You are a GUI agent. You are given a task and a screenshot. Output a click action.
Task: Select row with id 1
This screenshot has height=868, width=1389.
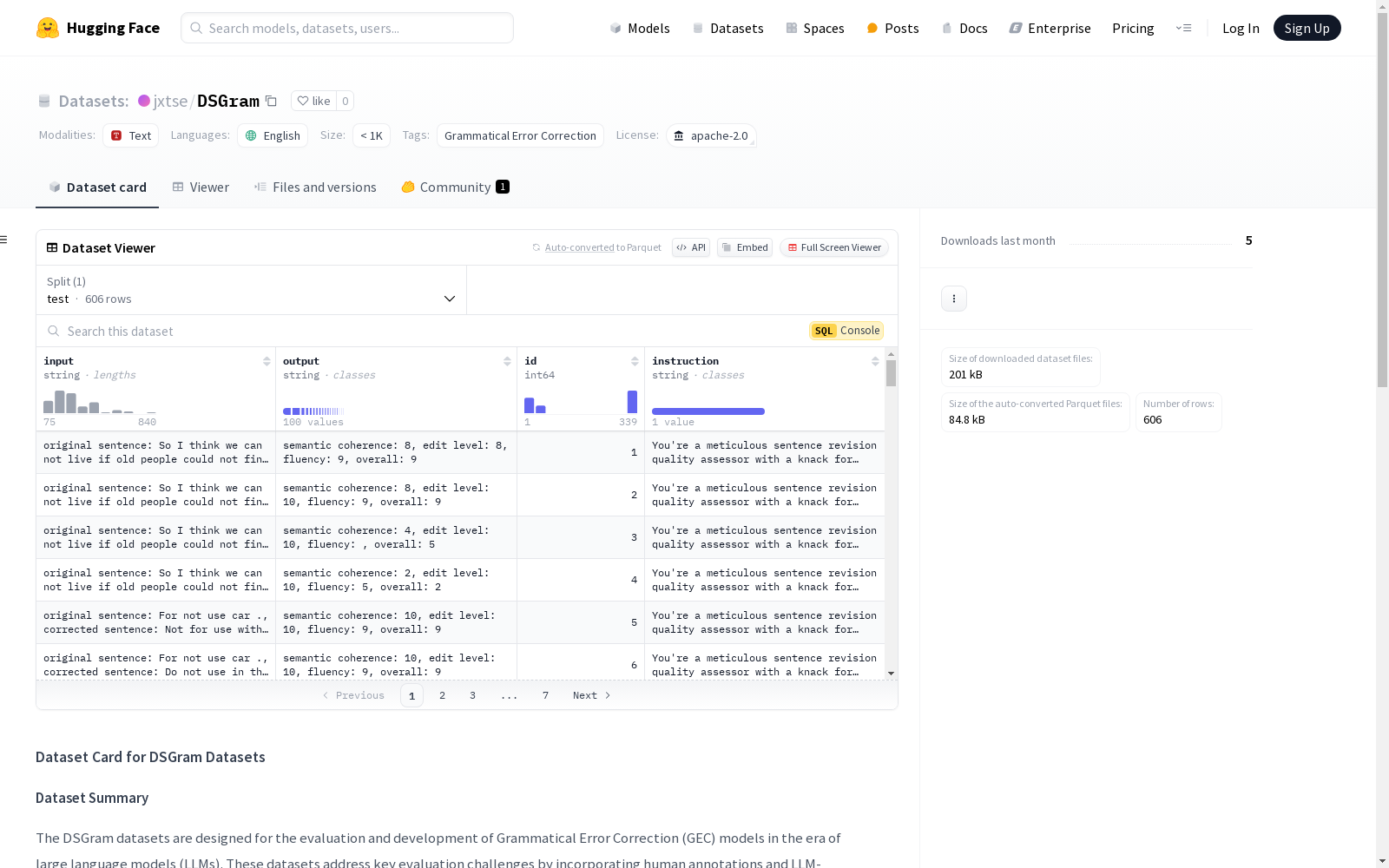click(460, 452)
